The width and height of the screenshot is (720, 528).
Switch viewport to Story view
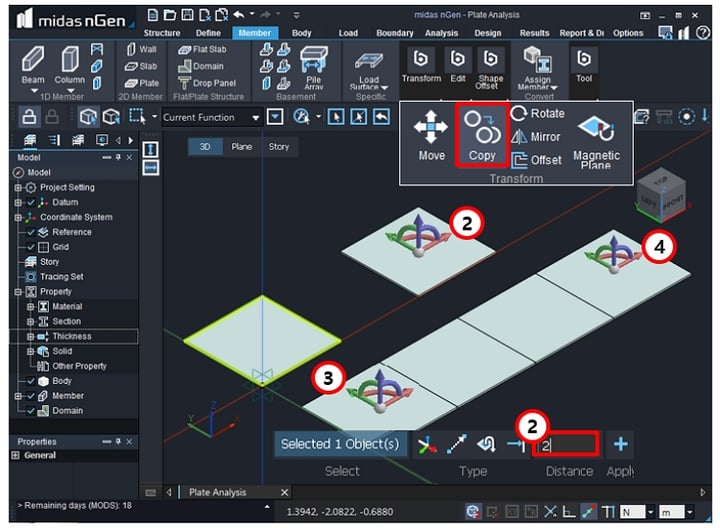pos(279,146)
